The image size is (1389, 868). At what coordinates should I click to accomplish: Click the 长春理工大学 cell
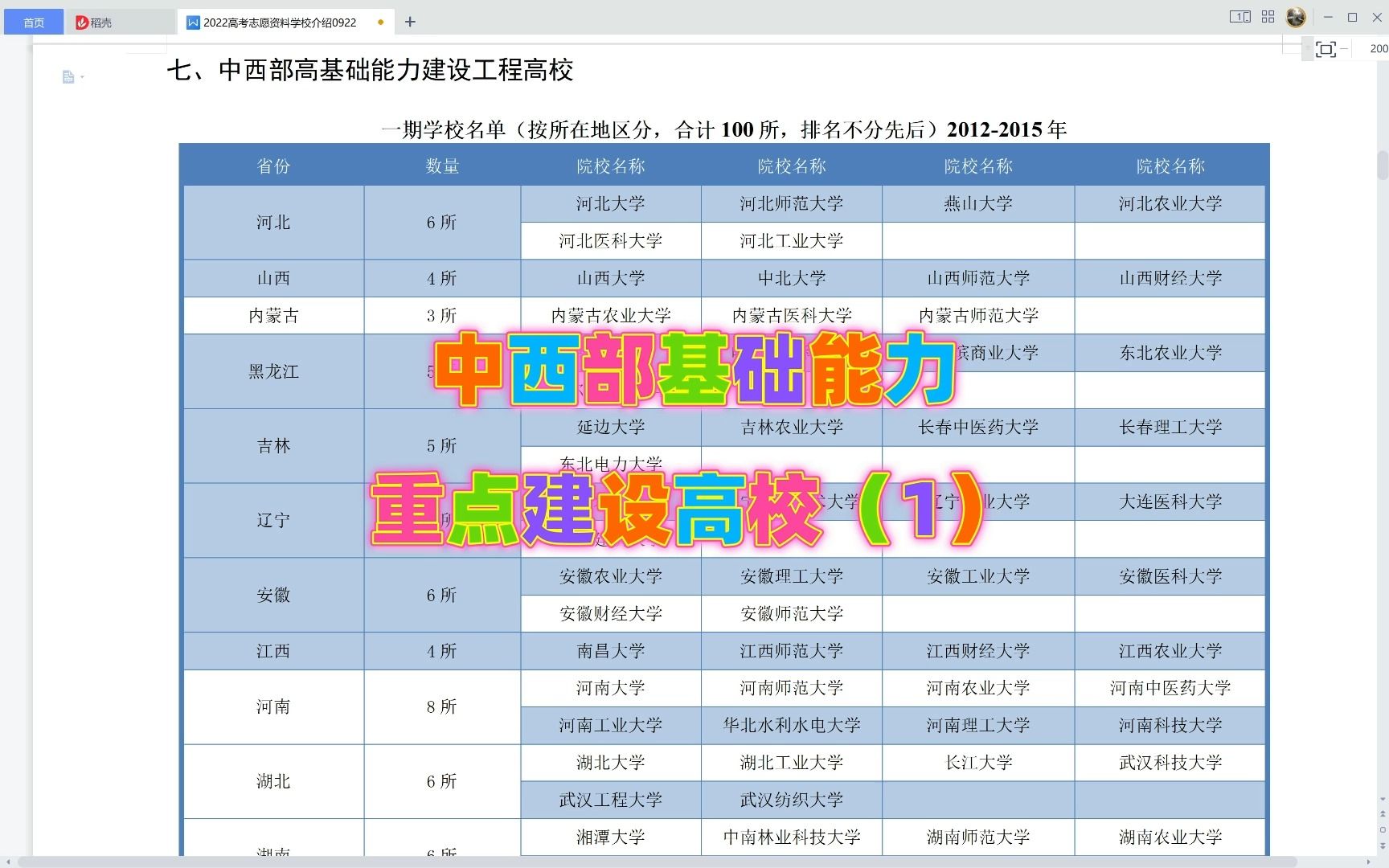(x=1170, y=428)
